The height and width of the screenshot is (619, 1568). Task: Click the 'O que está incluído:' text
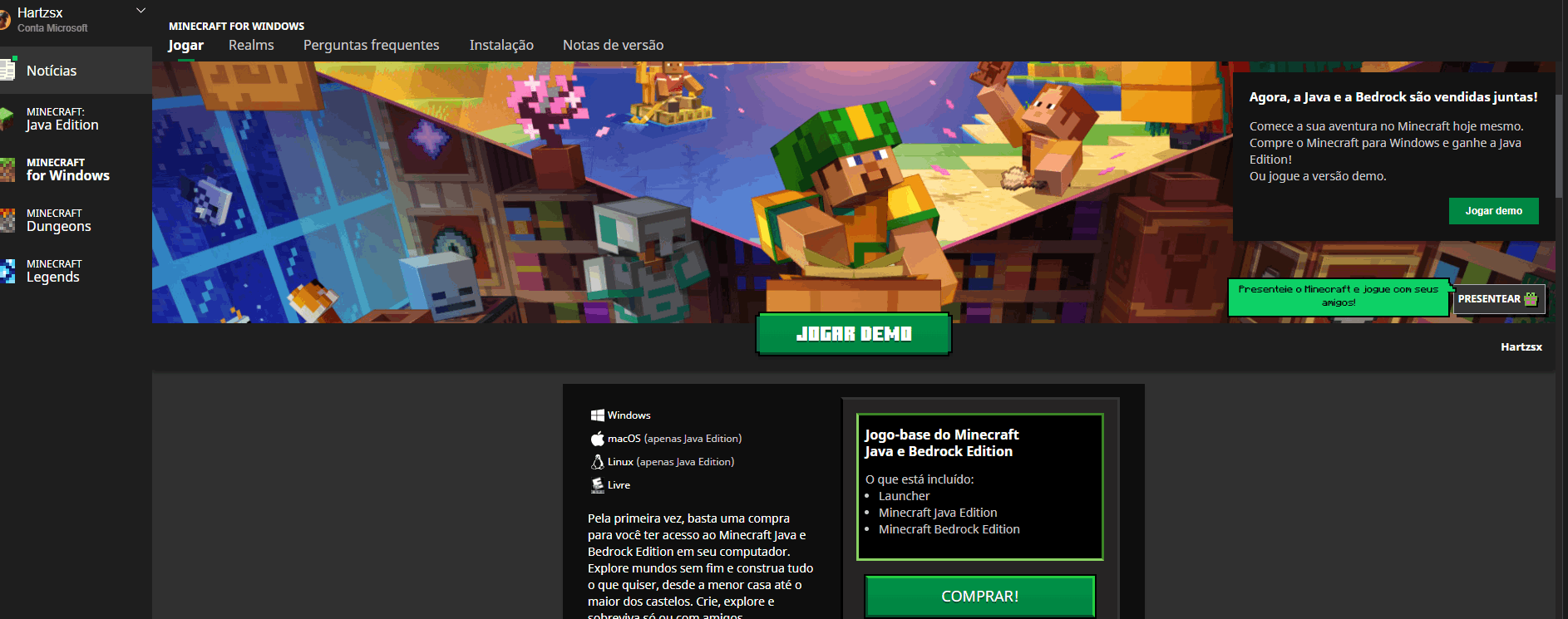920,479
